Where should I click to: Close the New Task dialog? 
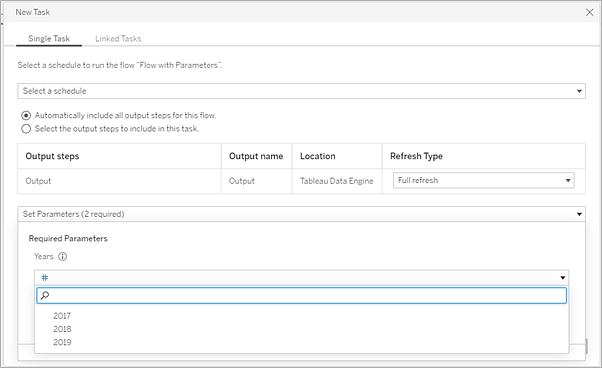pyautogui.click(x=589, y=12)
